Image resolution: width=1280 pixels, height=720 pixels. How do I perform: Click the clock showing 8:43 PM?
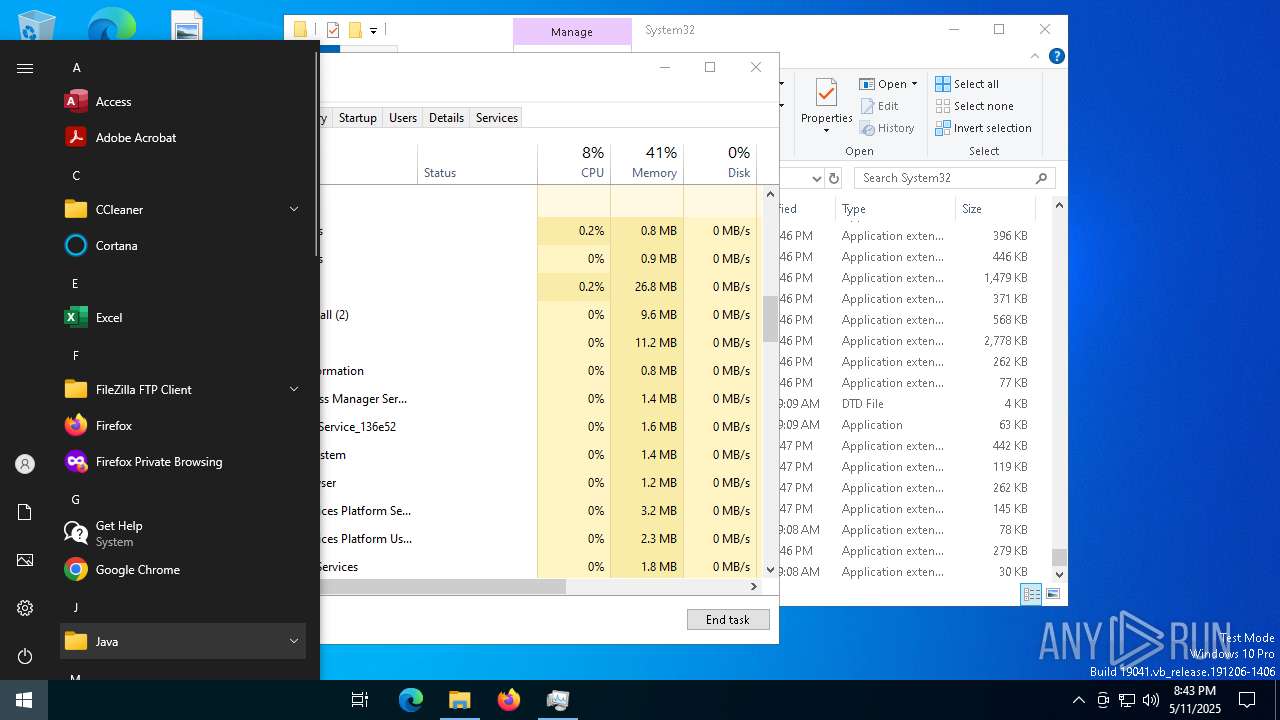coord(1194,700)
